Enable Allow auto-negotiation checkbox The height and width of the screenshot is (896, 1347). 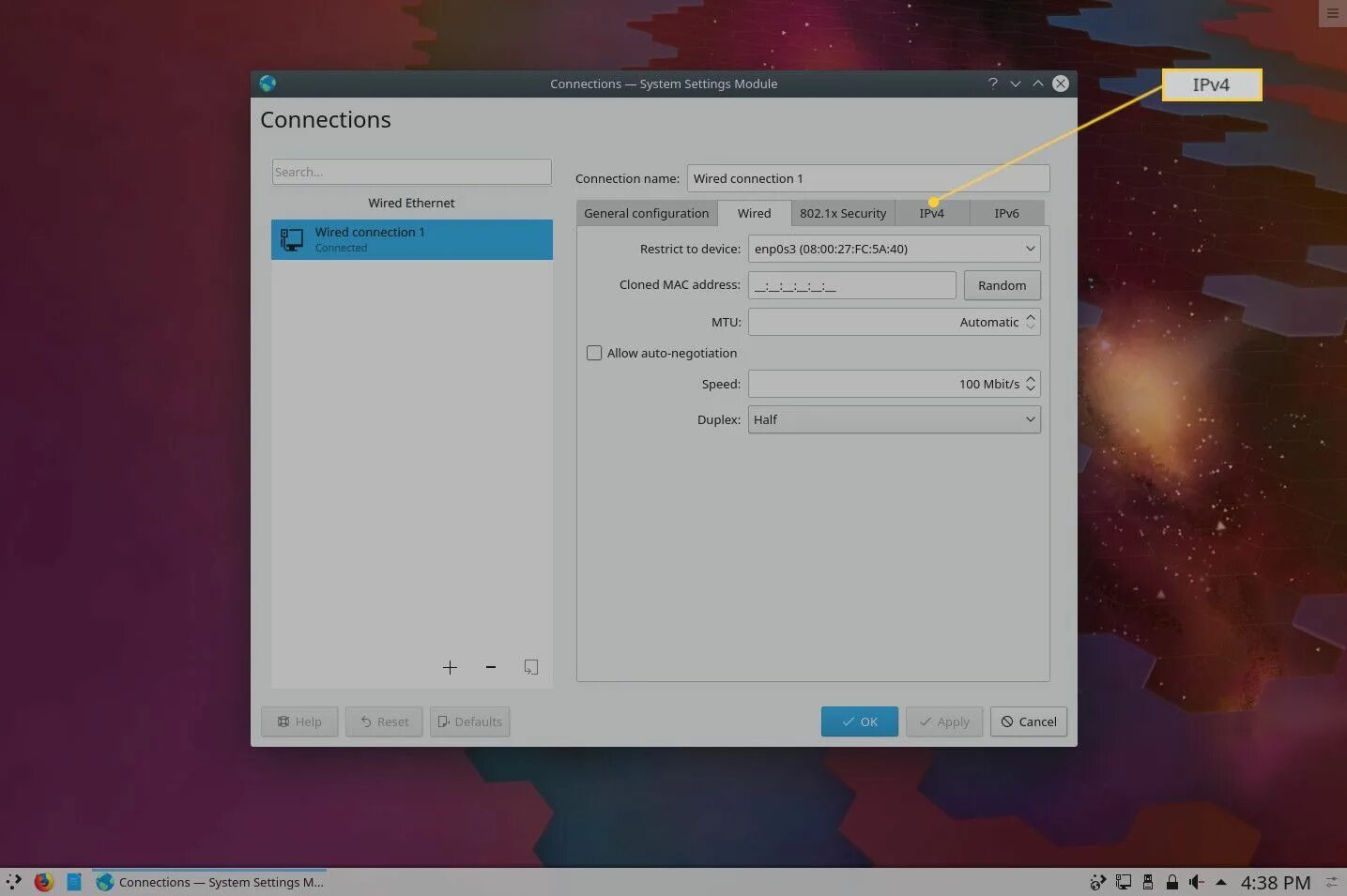(x=594, y=353)
